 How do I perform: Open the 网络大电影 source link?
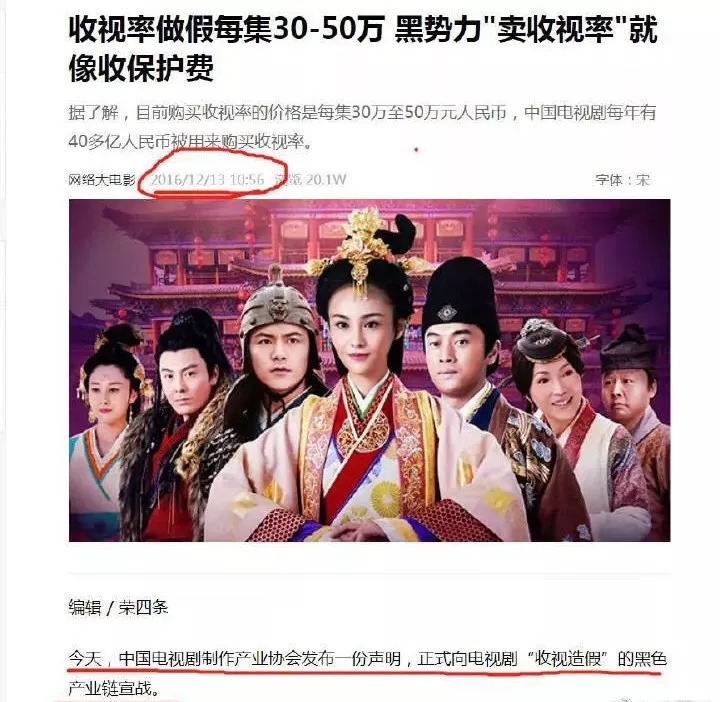[102, 180]
